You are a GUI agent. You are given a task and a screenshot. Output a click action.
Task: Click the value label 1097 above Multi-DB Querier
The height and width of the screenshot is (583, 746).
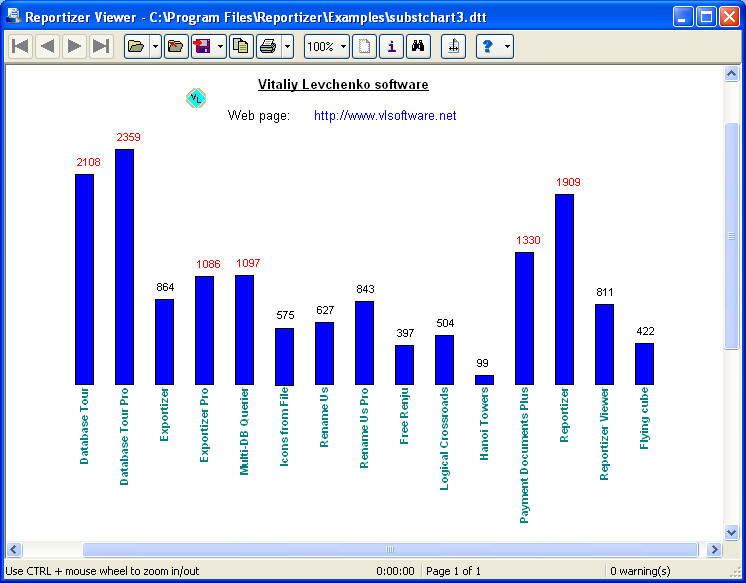[x=248, y=263]
